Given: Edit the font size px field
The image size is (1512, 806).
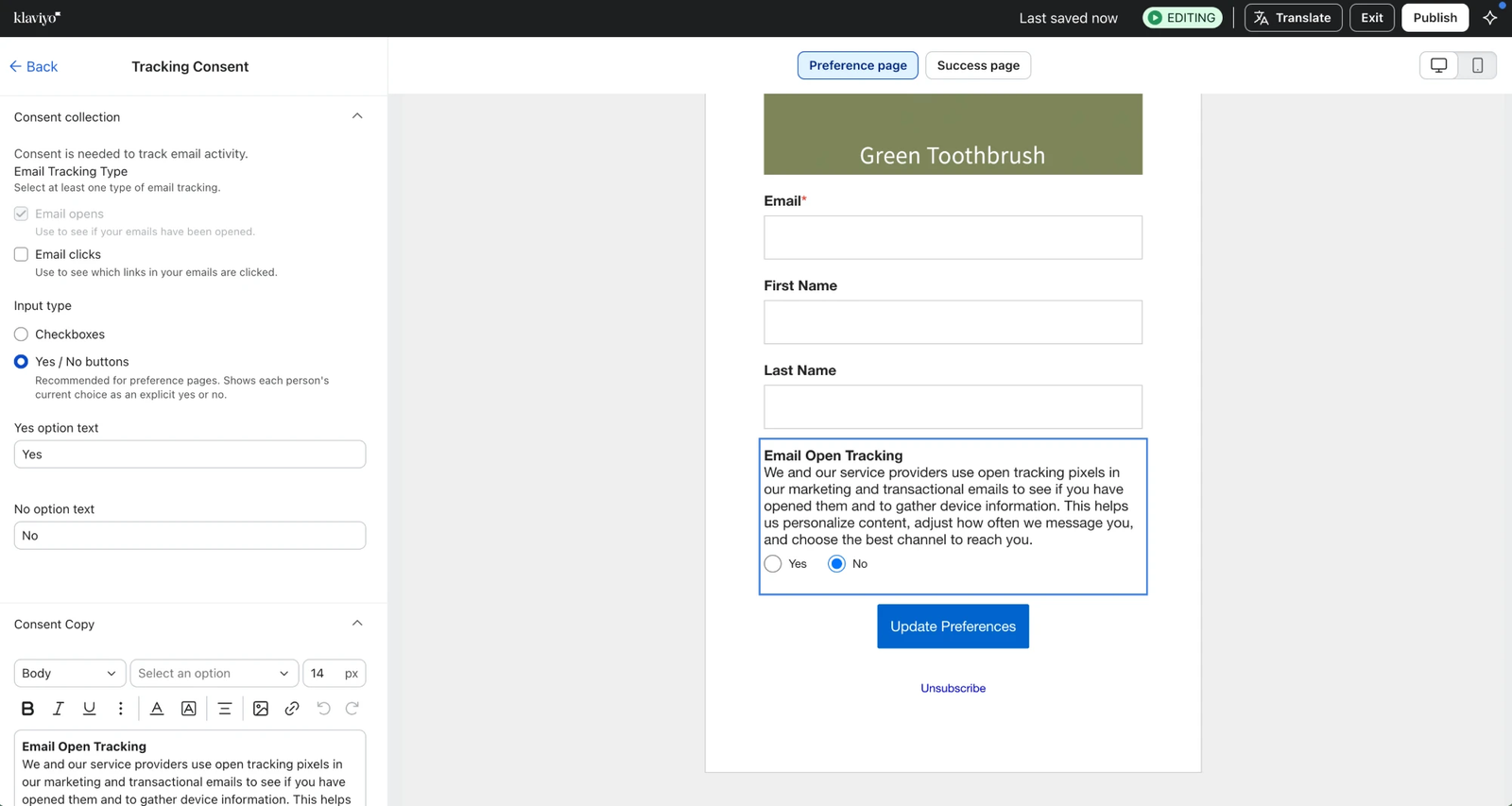Looking at the screenshot, I should pos(334,673).
